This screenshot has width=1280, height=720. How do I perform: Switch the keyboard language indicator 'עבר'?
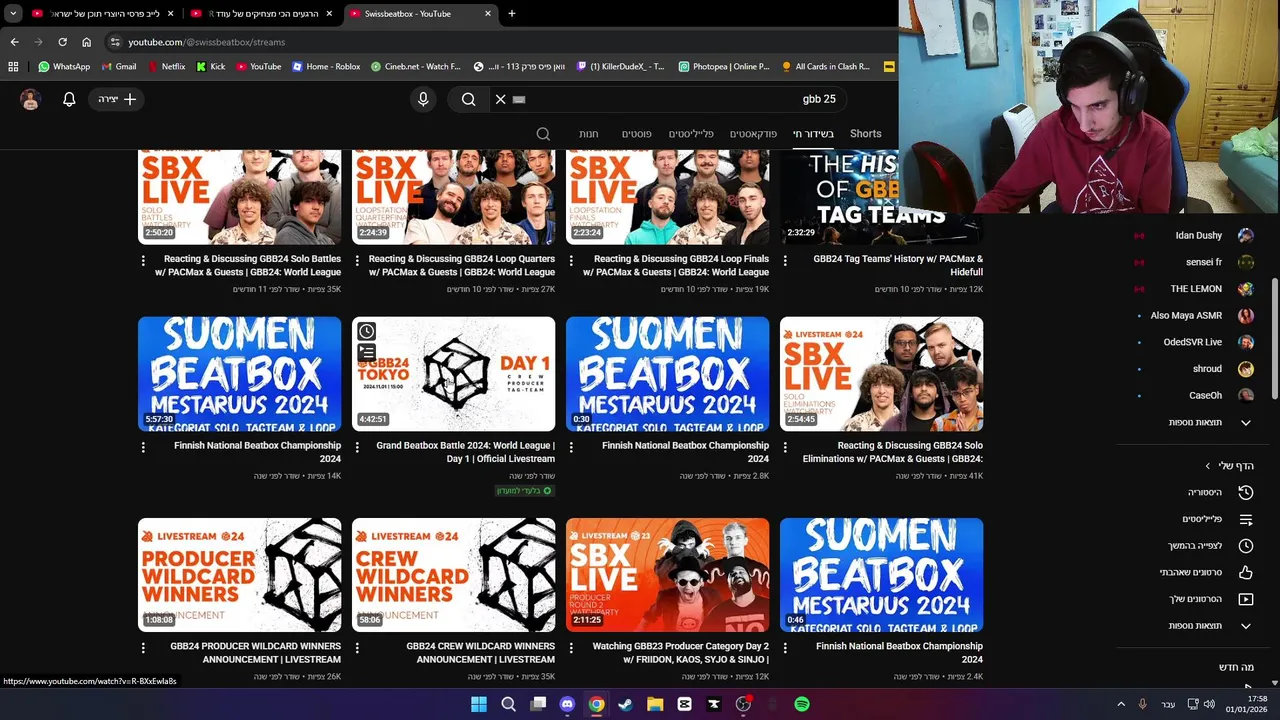1168,704
